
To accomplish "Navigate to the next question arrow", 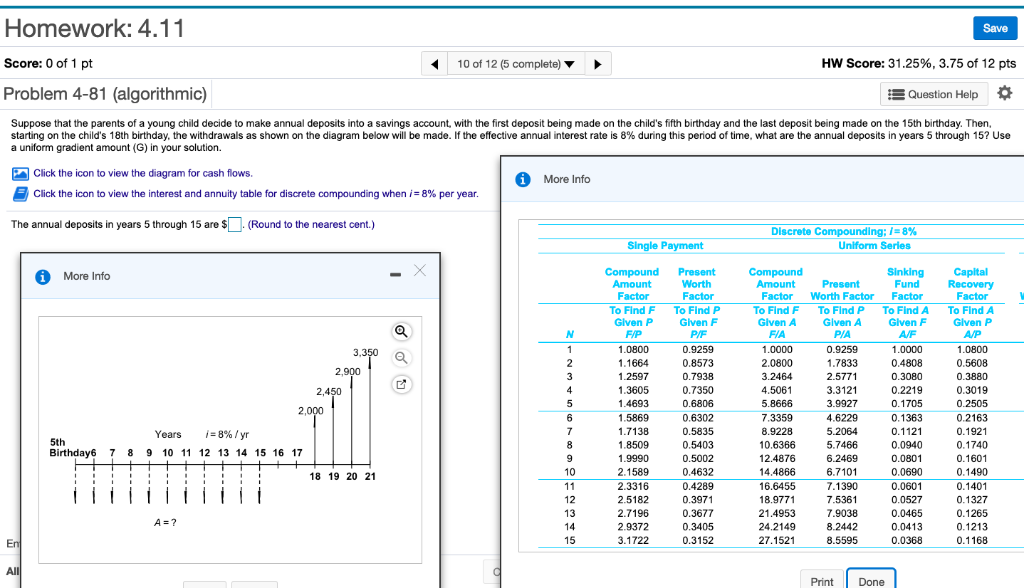I will 598,62.
